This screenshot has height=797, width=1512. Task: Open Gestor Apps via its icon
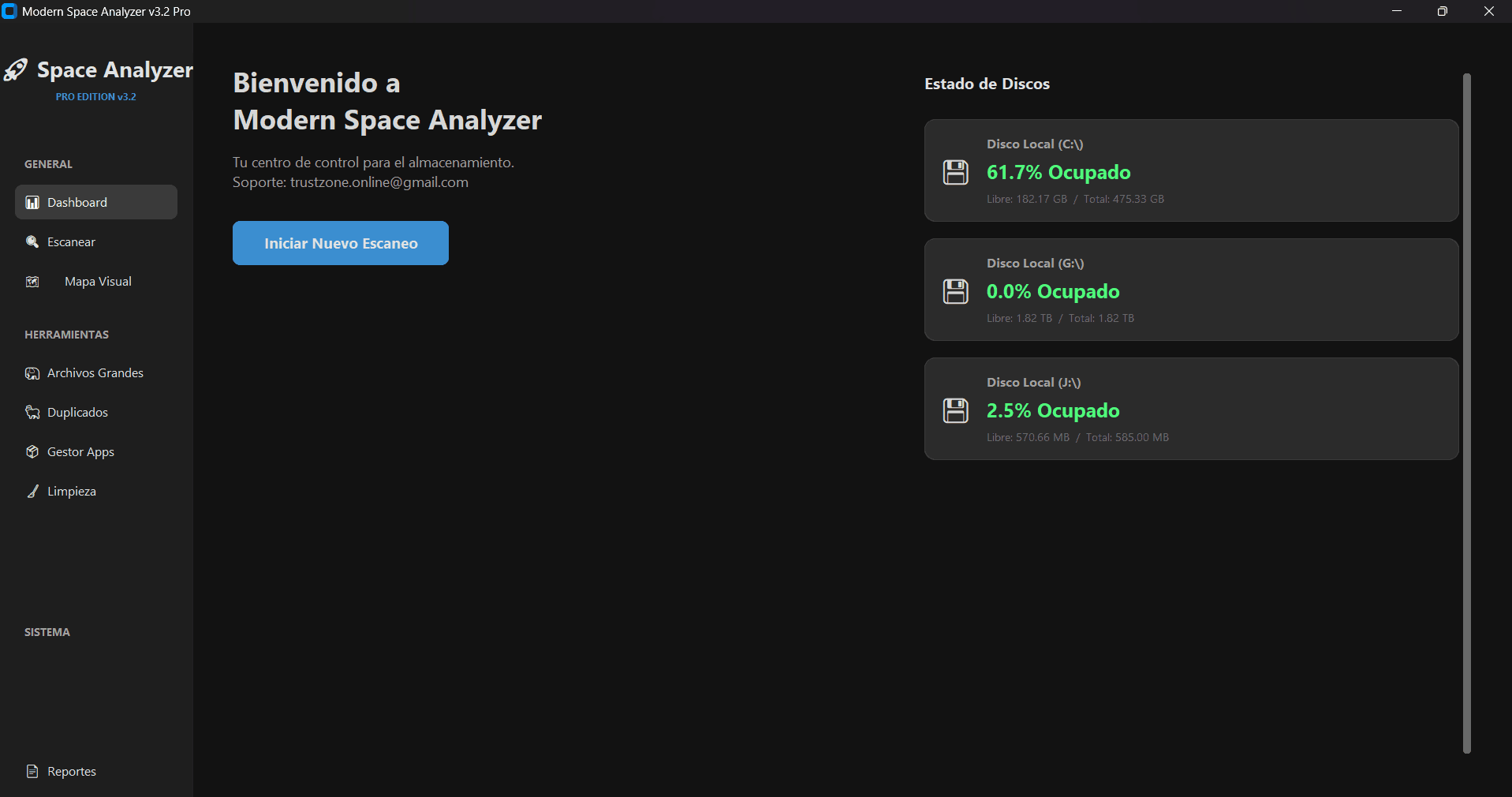pos(32,451)
